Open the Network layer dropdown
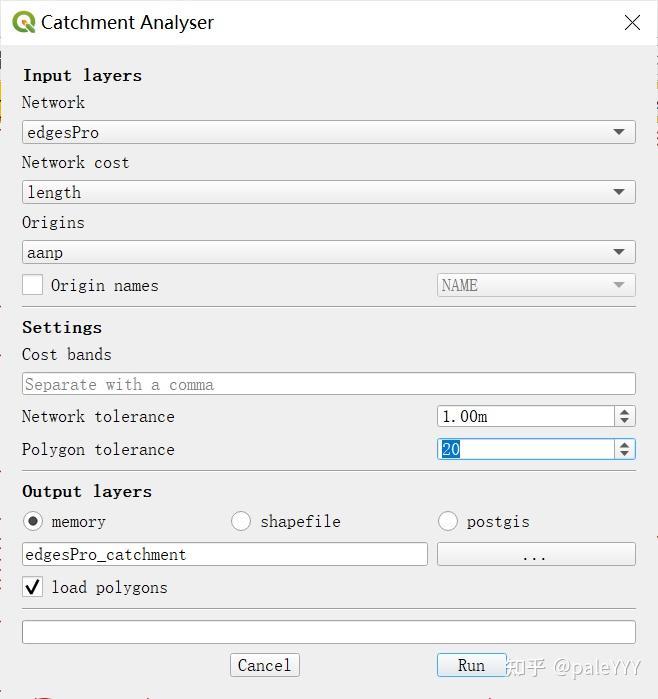Screen dimensions: 658x699 (x=328, y=132)
